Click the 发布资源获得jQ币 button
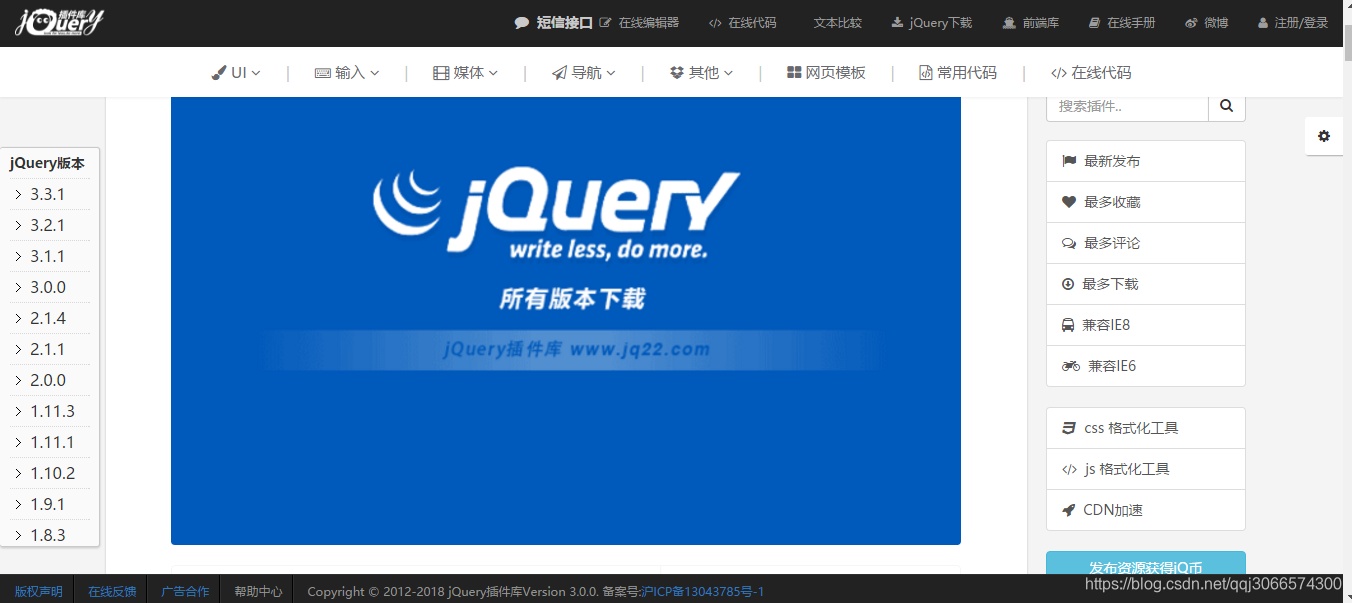The height and width of the screenshot is (603, 1352). coord(1146,564)
